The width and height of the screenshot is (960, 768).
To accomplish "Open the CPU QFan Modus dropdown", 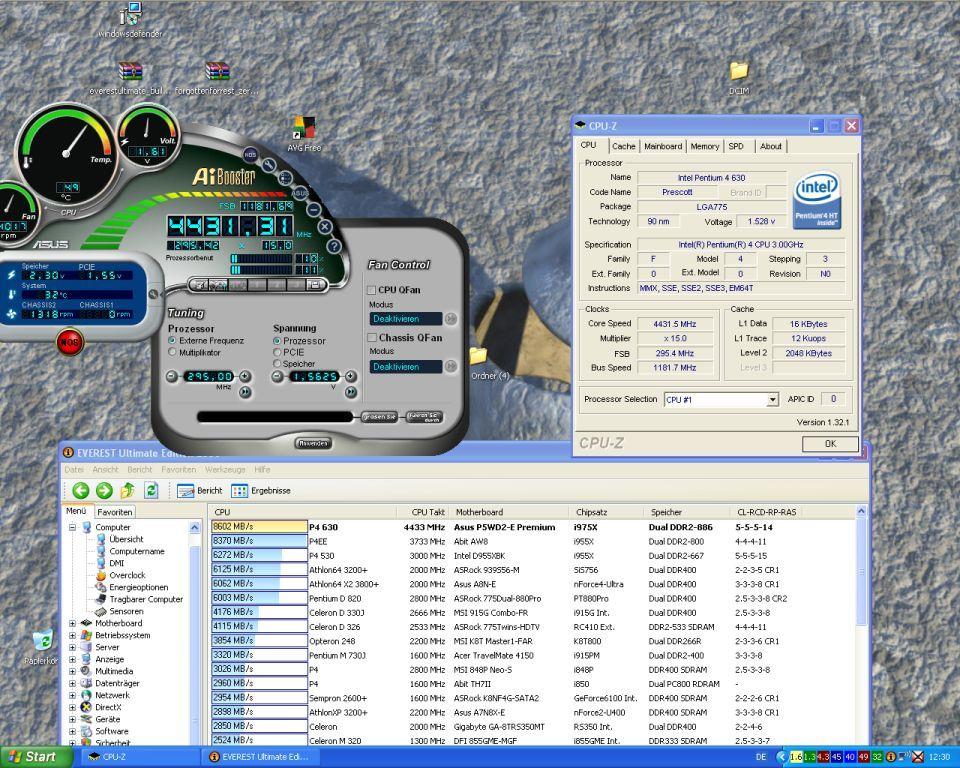I will click(451, 319).
